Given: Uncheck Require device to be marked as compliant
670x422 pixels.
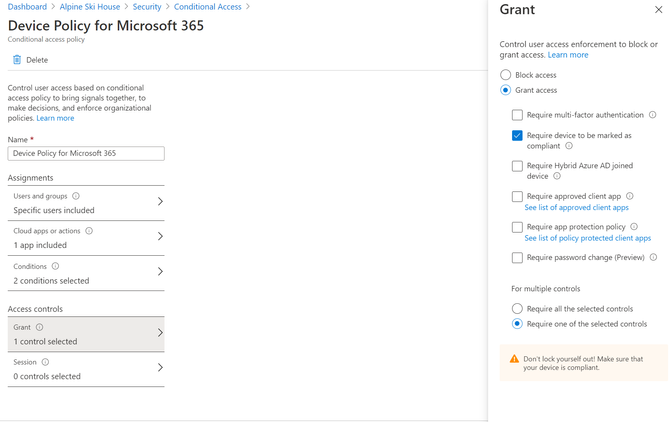Looking at the screenshot, I should coord(517,135).
